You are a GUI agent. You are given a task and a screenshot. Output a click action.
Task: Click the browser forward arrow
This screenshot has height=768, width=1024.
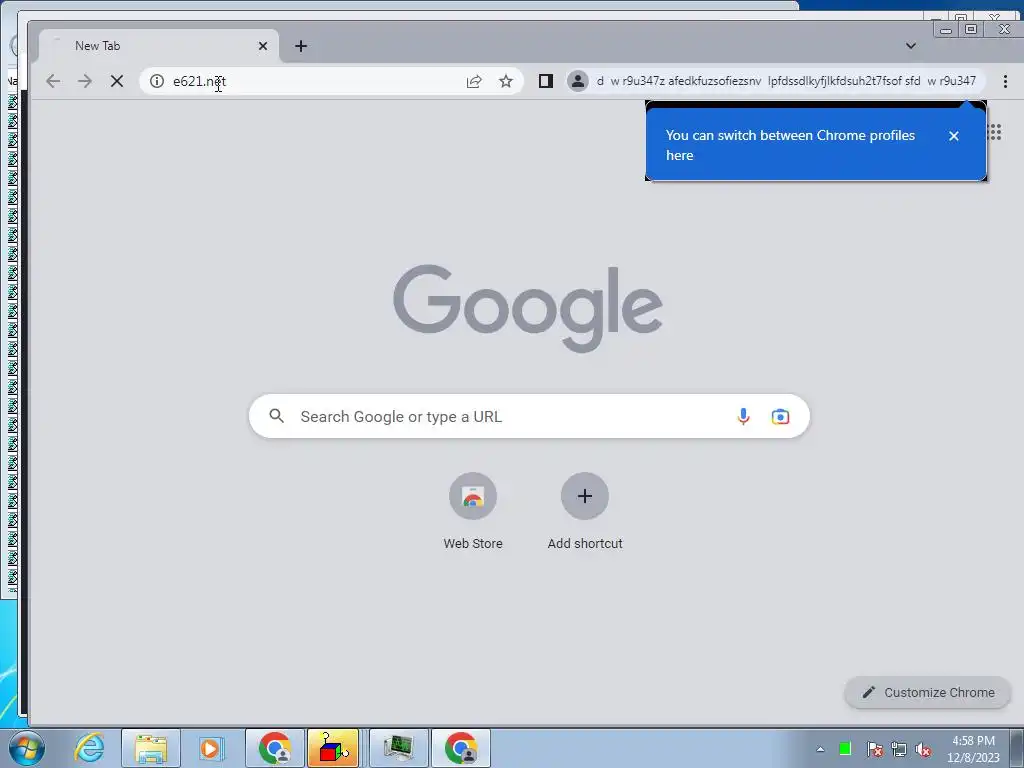click(85, 81)
